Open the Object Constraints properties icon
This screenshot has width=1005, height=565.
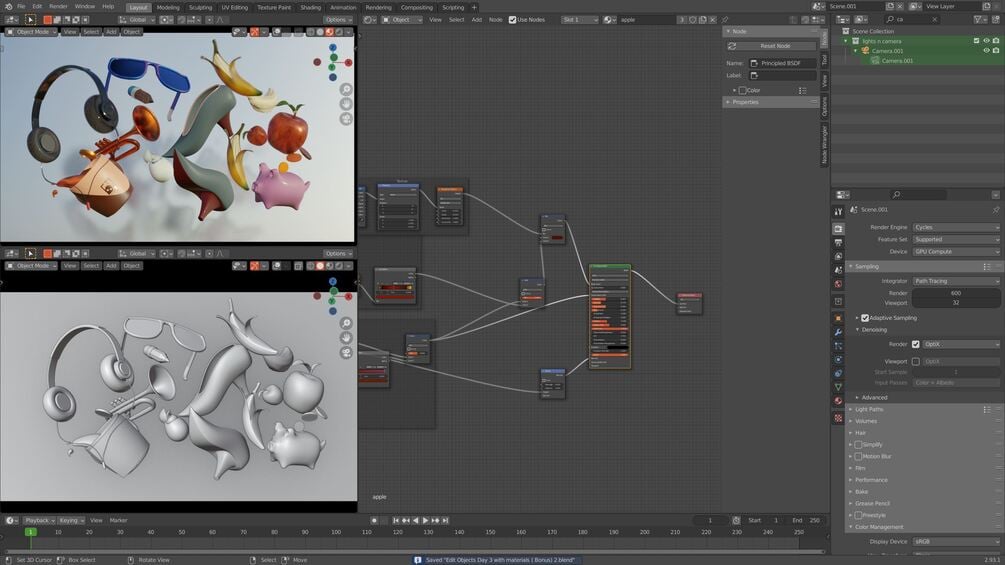pyautogui.click(x=838, y=373)
